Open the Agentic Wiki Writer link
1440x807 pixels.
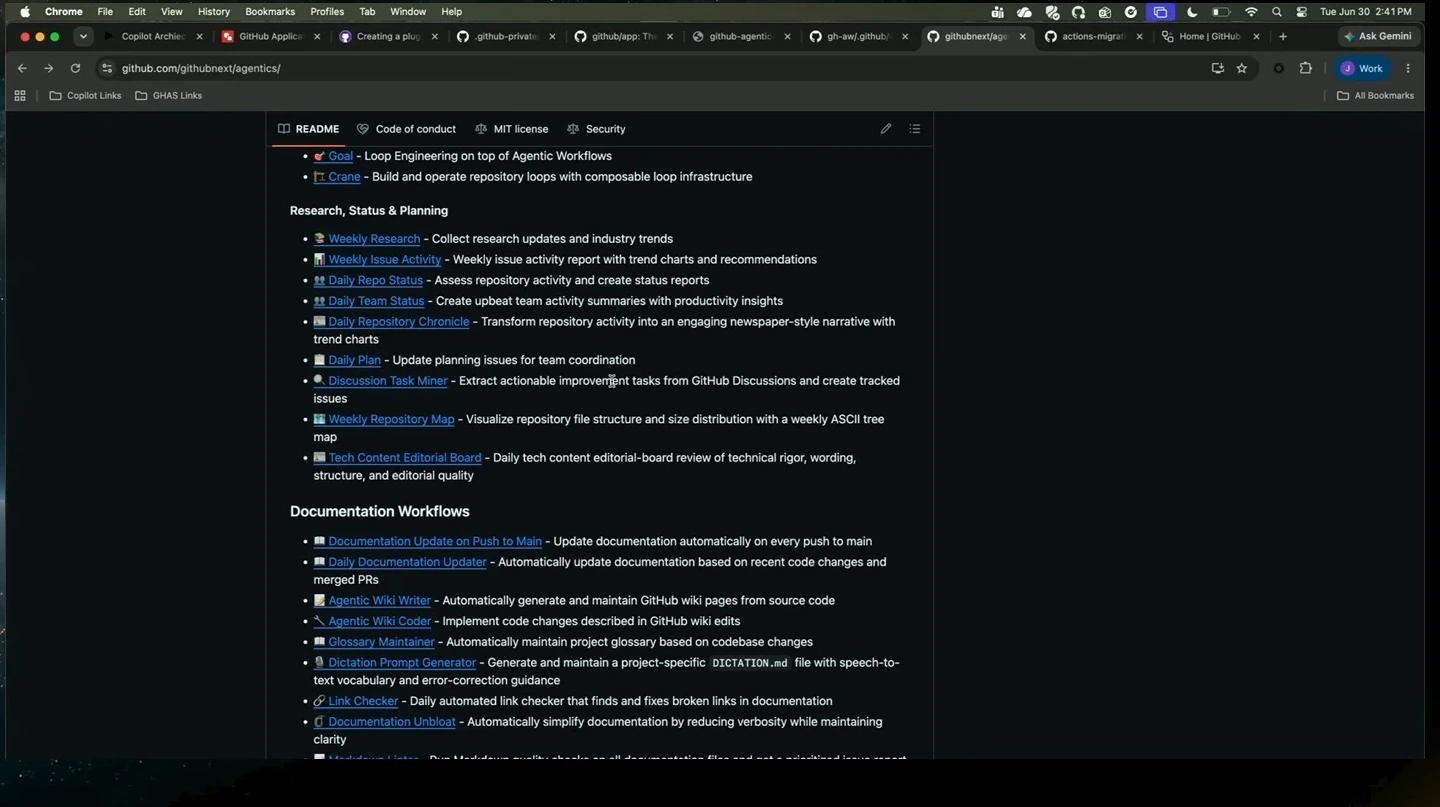click(x=379, y=601)
